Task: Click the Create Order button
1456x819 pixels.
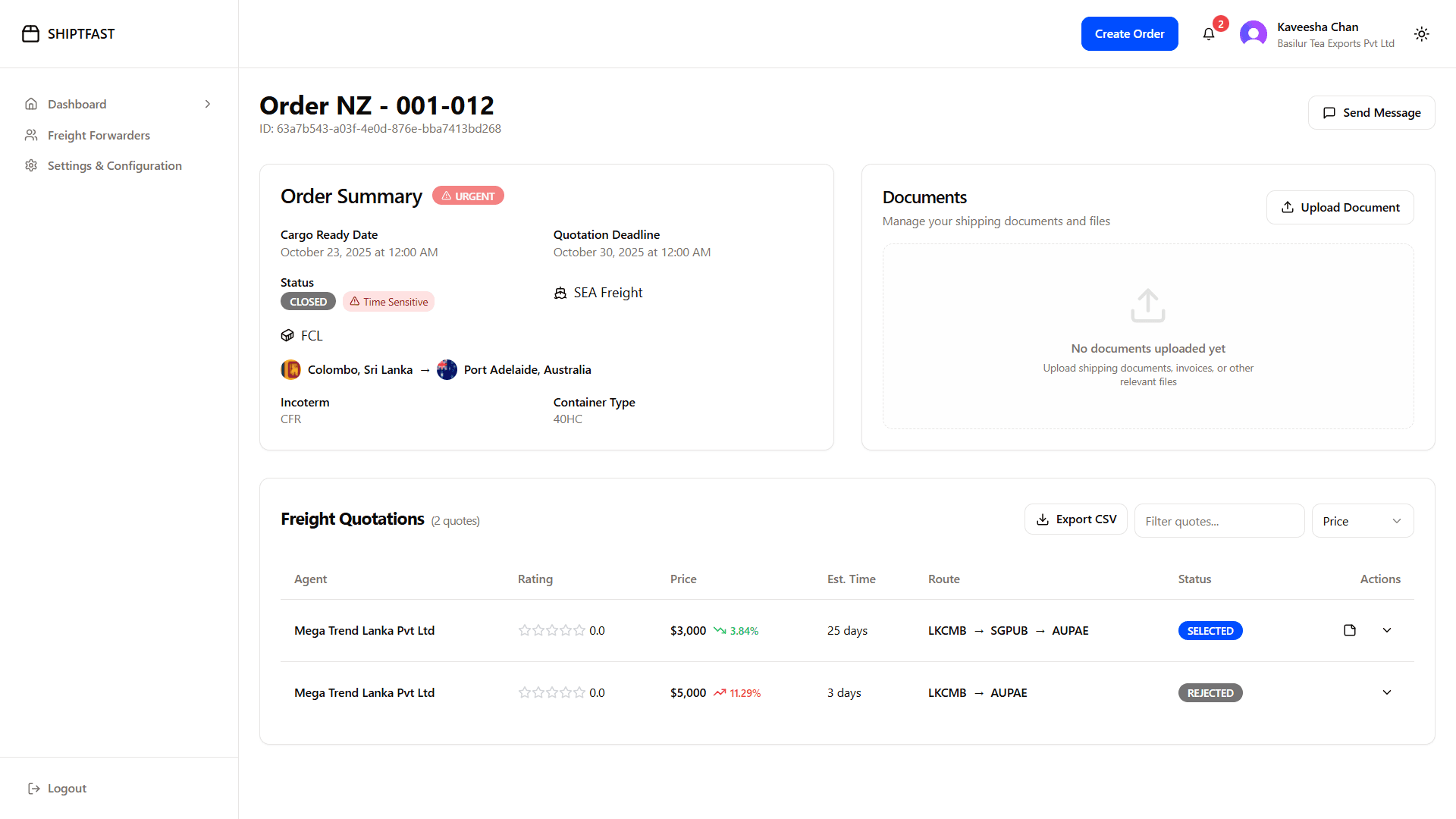Action: [x=1129, y=33]
